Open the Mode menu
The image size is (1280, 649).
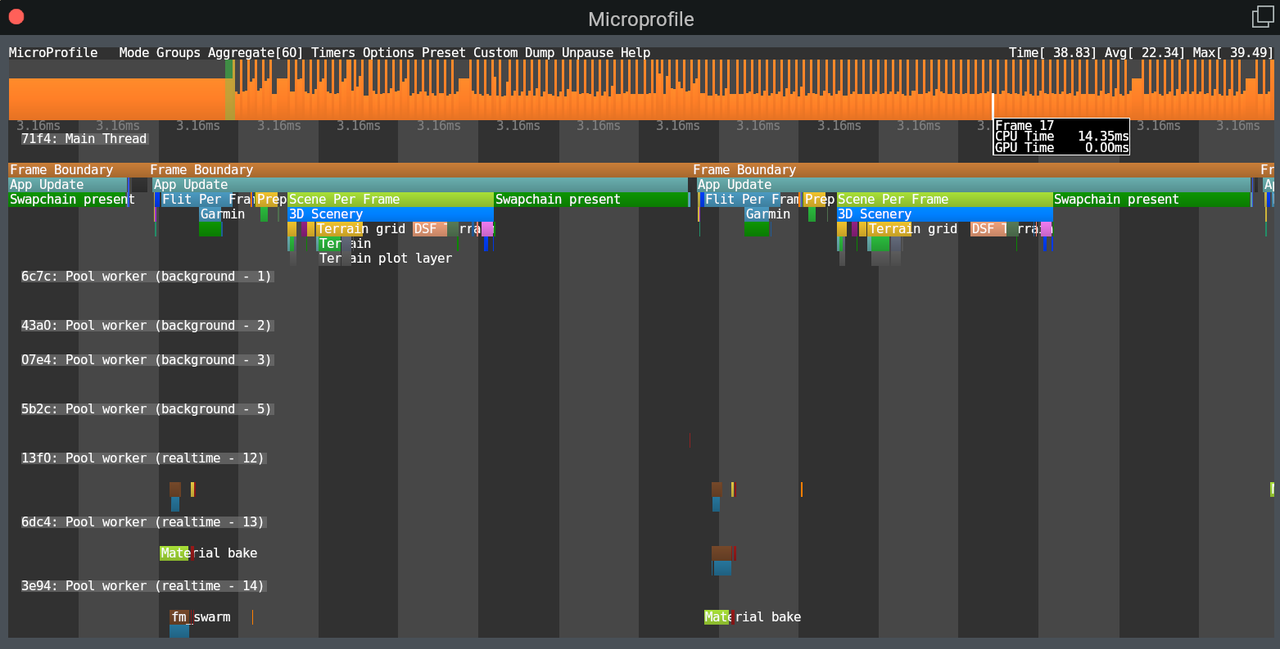tap(134, 53)
